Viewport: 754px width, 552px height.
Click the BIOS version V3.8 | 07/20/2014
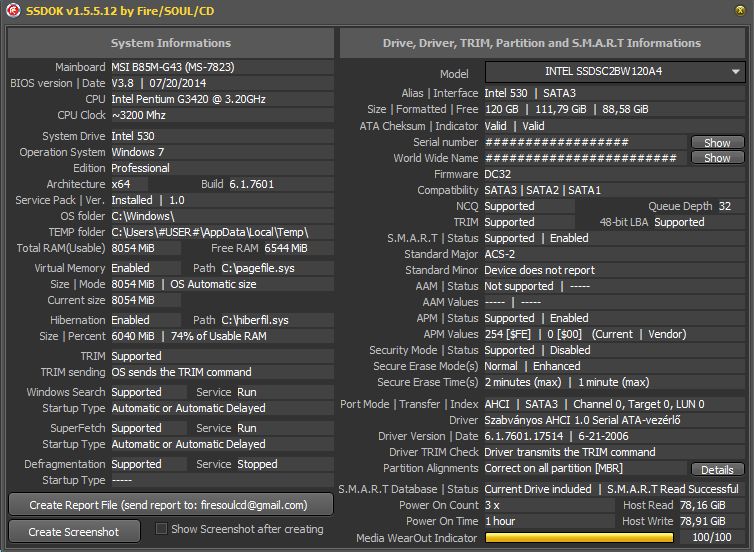coord(159,83)
